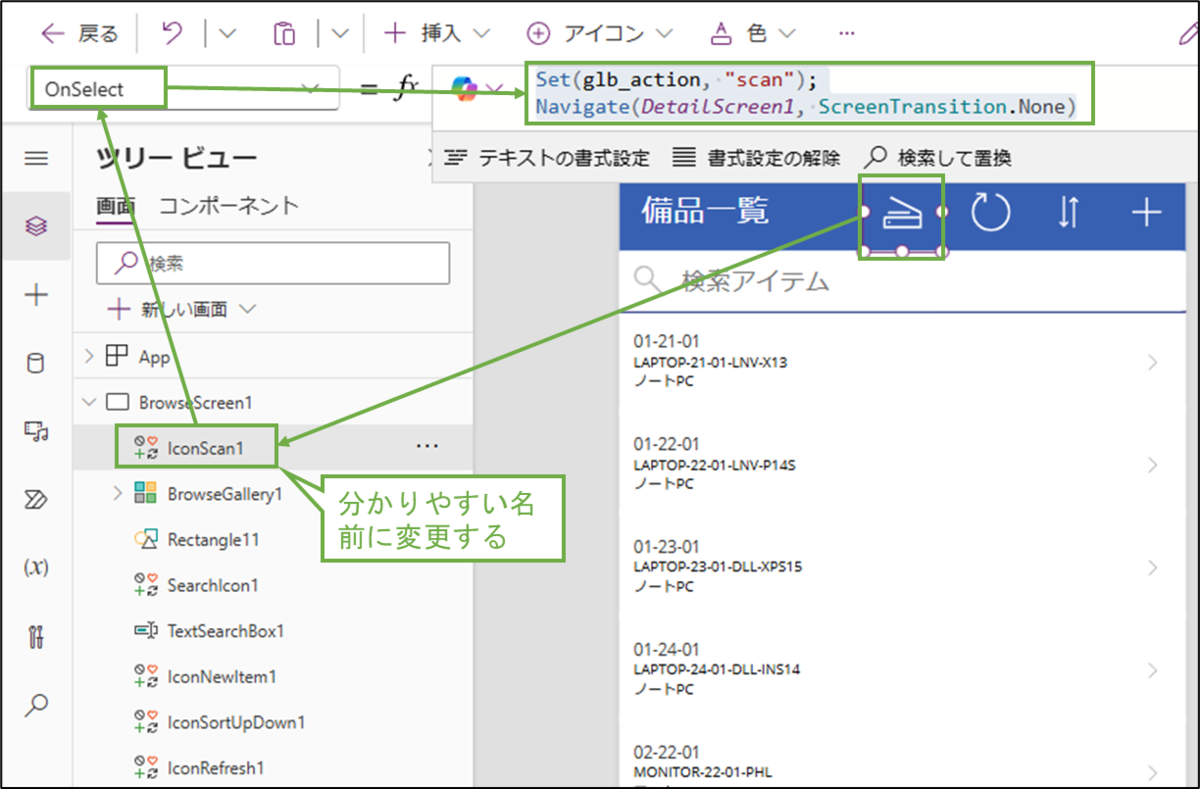Open the Advanced tools icon
This screenshot has height=789, width=1200.
(36, 635)
